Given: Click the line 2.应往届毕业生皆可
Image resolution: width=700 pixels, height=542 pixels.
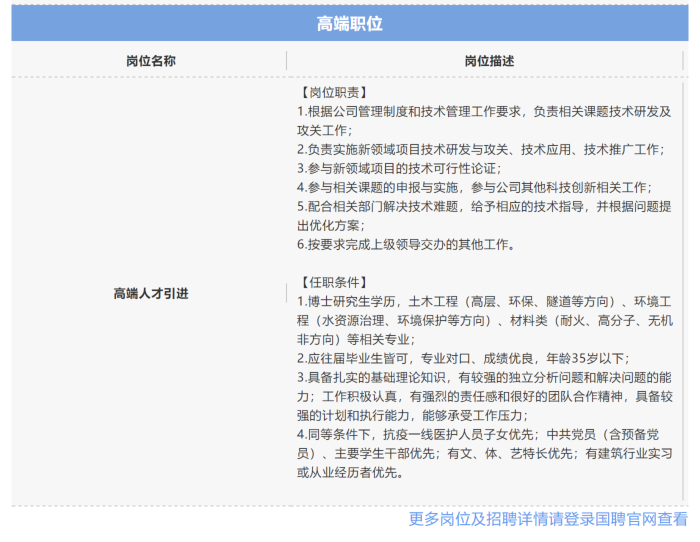Looking at the screenshot, I should (463, 358).
